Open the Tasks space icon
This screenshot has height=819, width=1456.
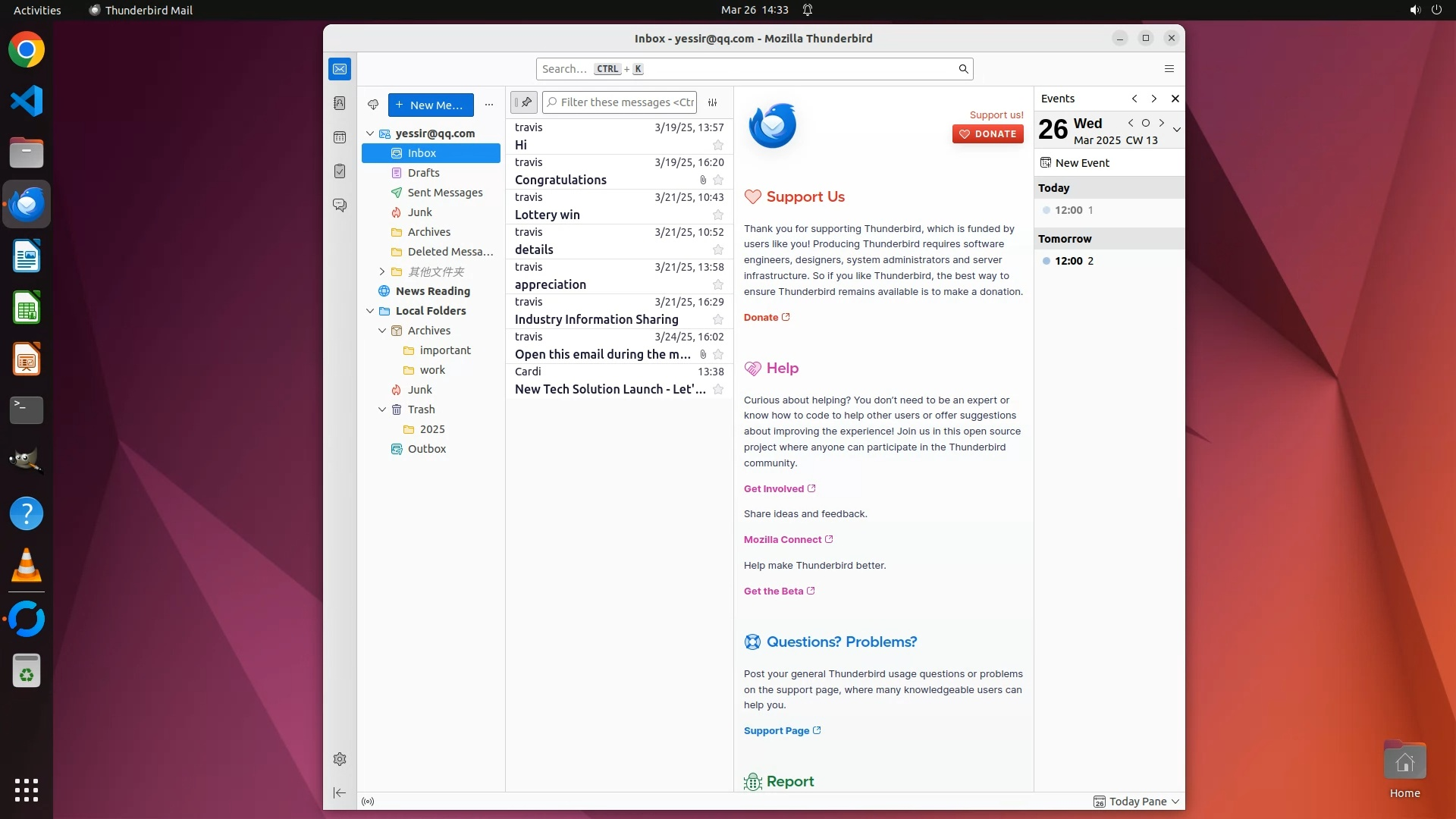[x=340, y=171]
